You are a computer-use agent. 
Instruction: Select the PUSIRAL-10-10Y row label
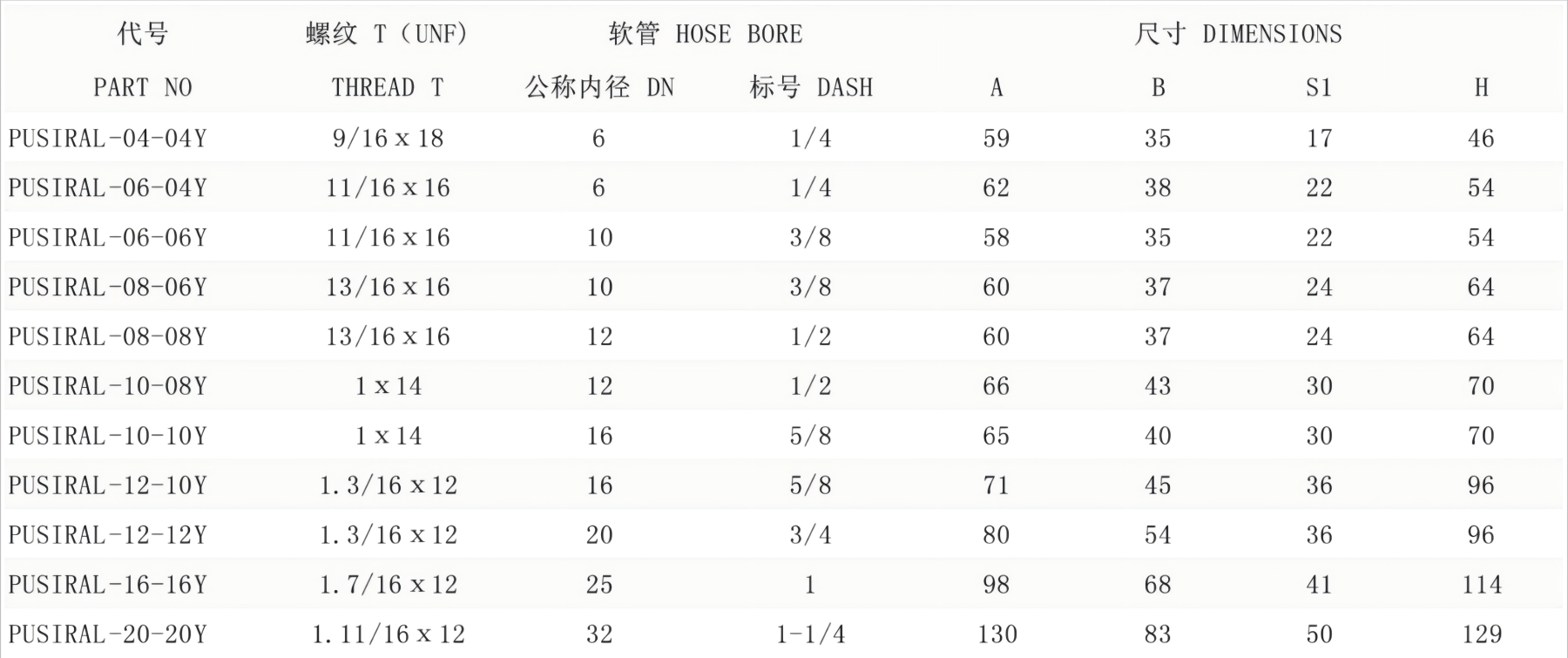(x=107, y=436)
